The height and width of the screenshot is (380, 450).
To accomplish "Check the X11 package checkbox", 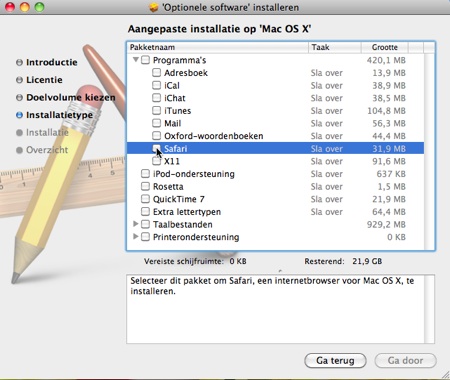I will point(156,161).
